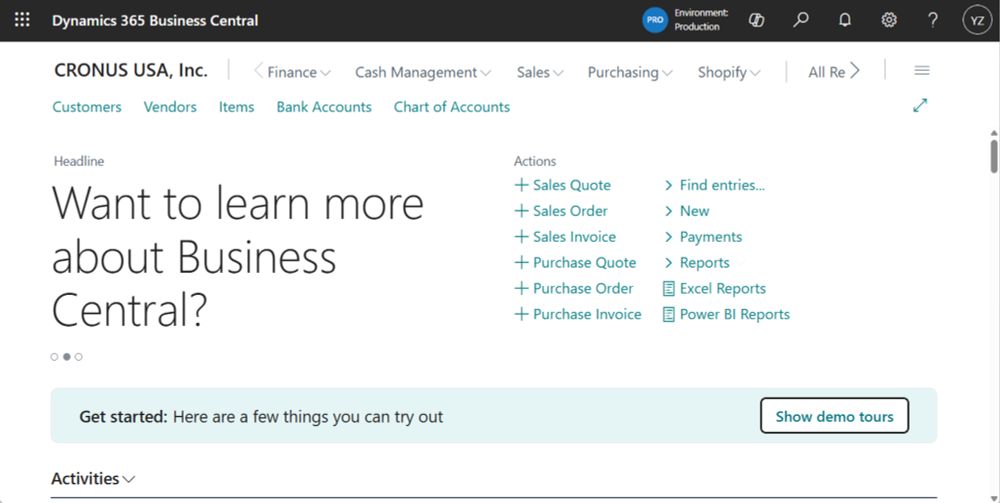Viewport: 1000px width, 503px height.
Task: Open the Customers list link
Action: (87, 107)
